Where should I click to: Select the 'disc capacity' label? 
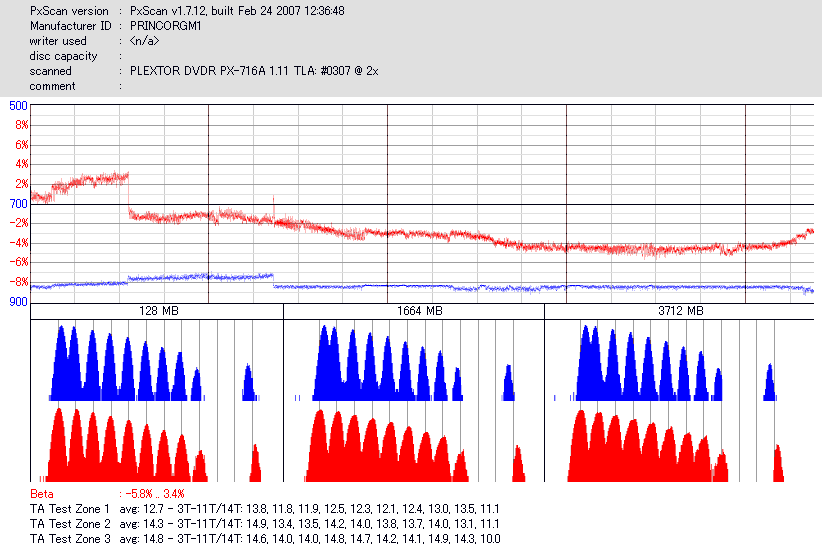(63, 56)
